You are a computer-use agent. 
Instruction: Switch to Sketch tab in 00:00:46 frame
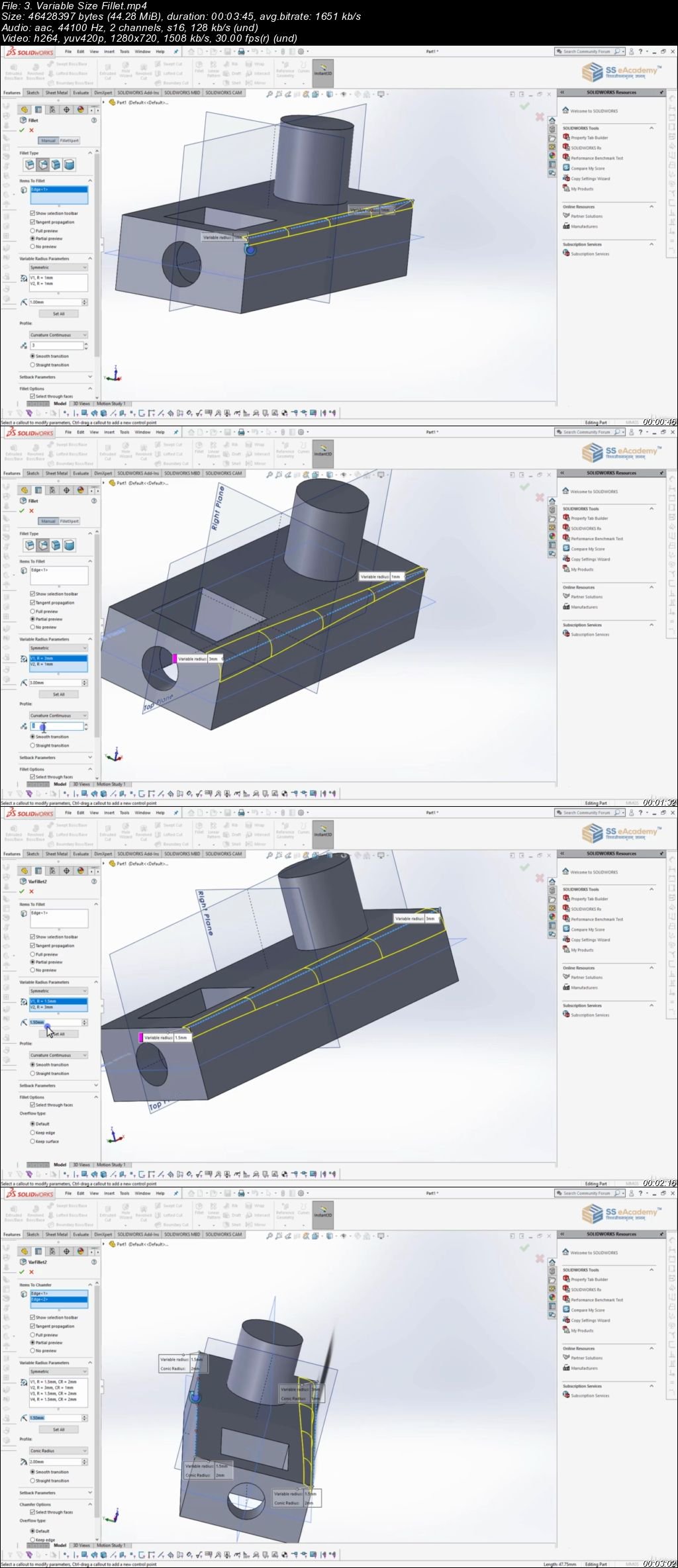point(32,93)
